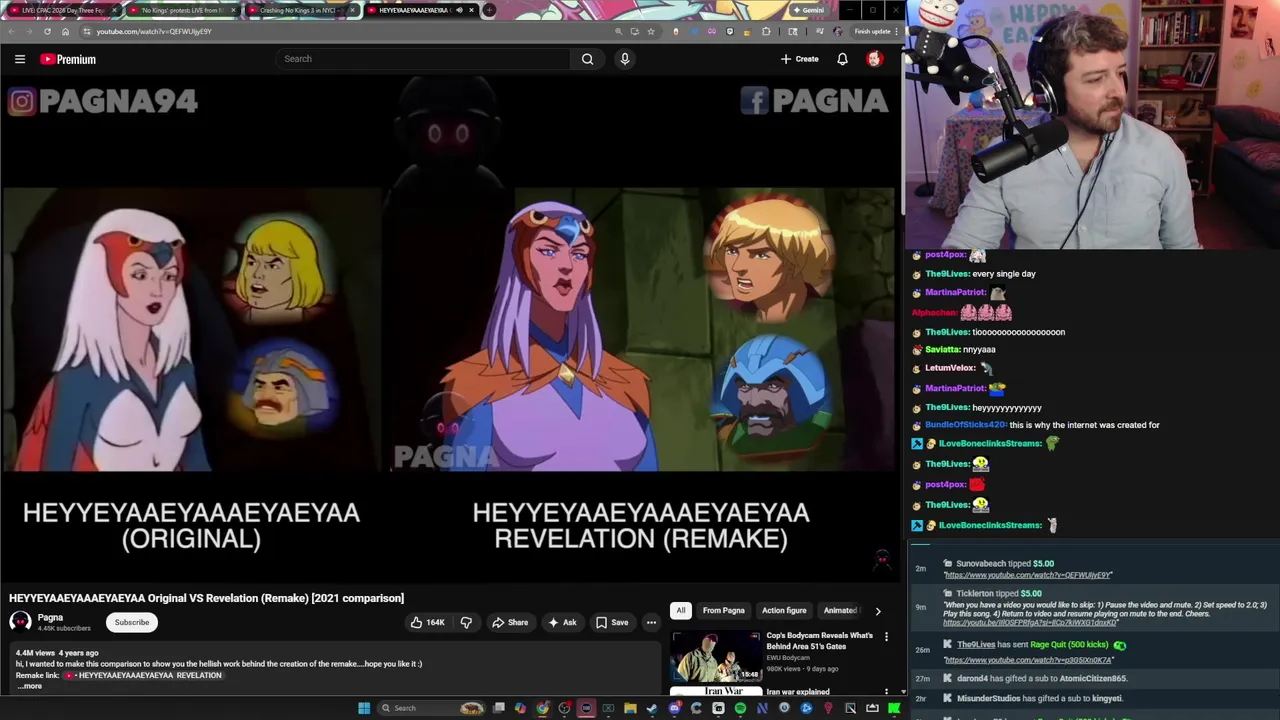Viewport: 1280px width, 720px height.
Task: Open options for the Iran war explained video
Action: pos(886,691)
